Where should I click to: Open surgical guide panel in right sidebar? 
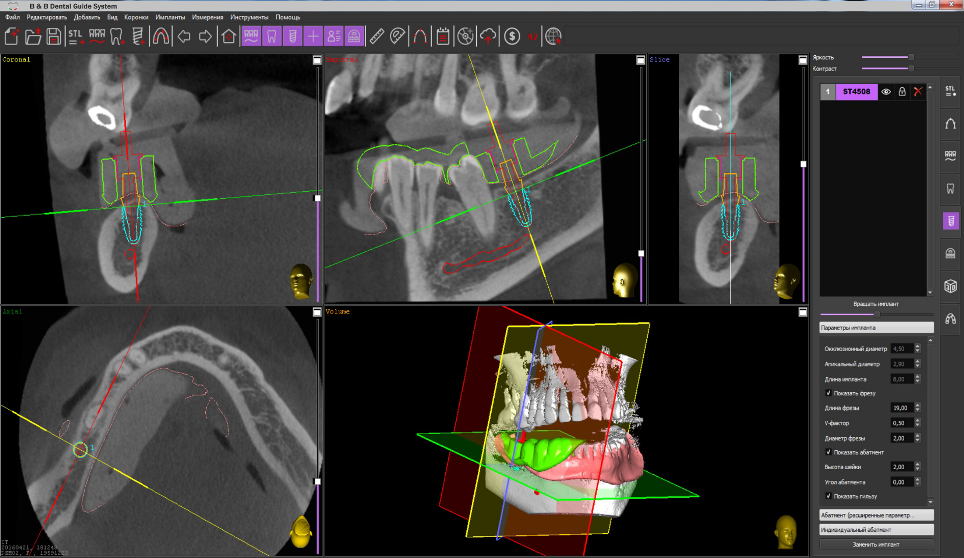point(950,253)
